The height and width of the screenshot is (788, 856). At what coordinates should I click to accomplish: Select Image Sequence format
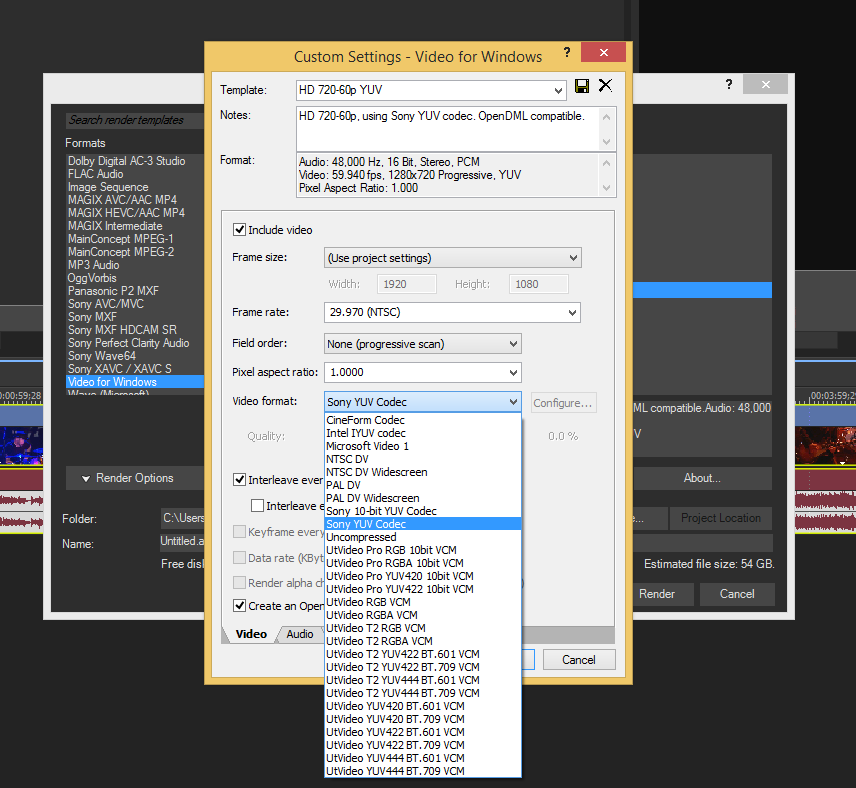[x=134, y=187]
